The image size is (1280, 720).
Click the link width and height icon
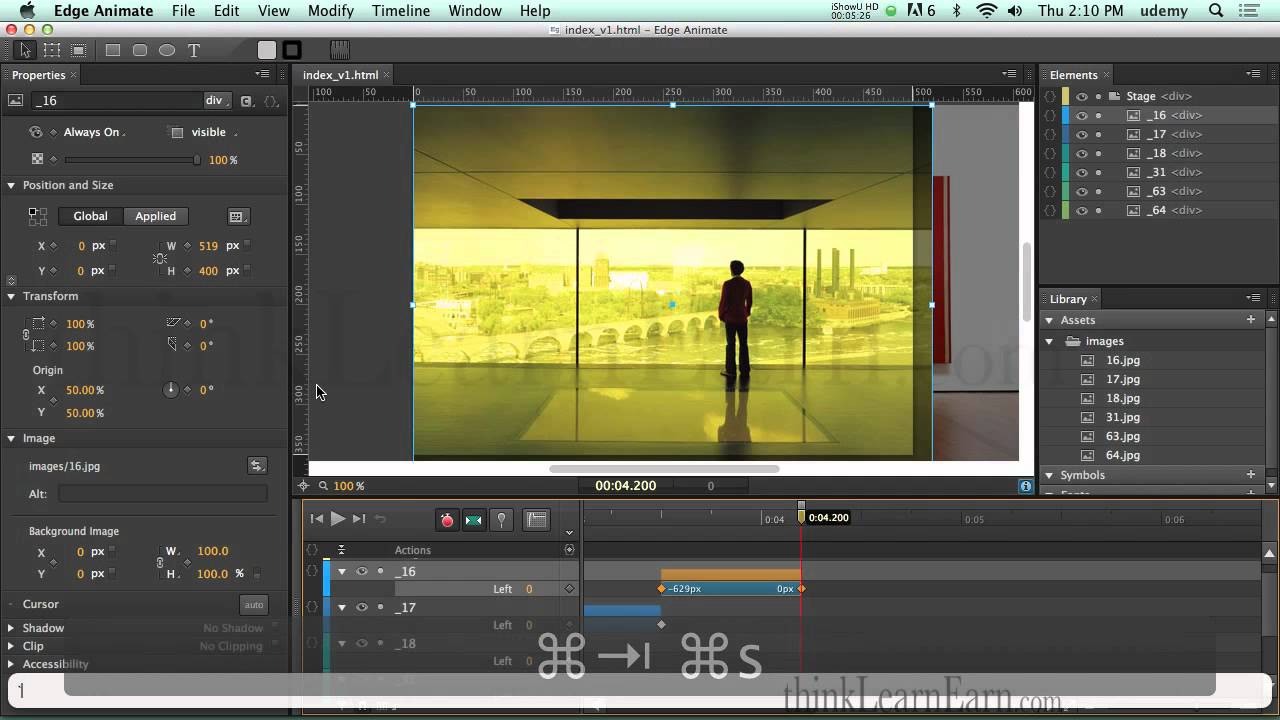pos(160,258)
